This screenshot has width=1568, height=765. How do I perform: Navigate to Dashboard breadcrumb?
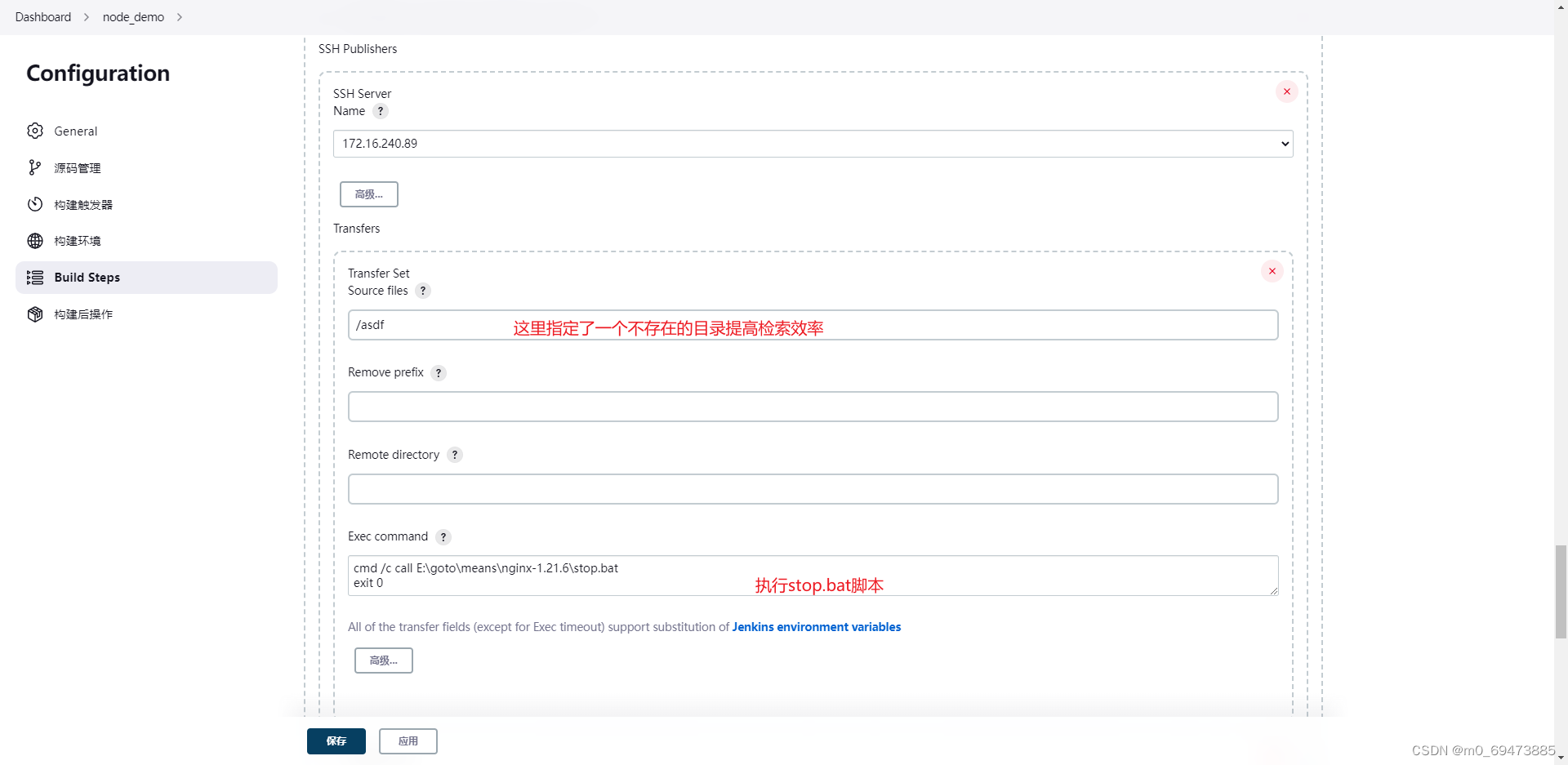[42, 16]
